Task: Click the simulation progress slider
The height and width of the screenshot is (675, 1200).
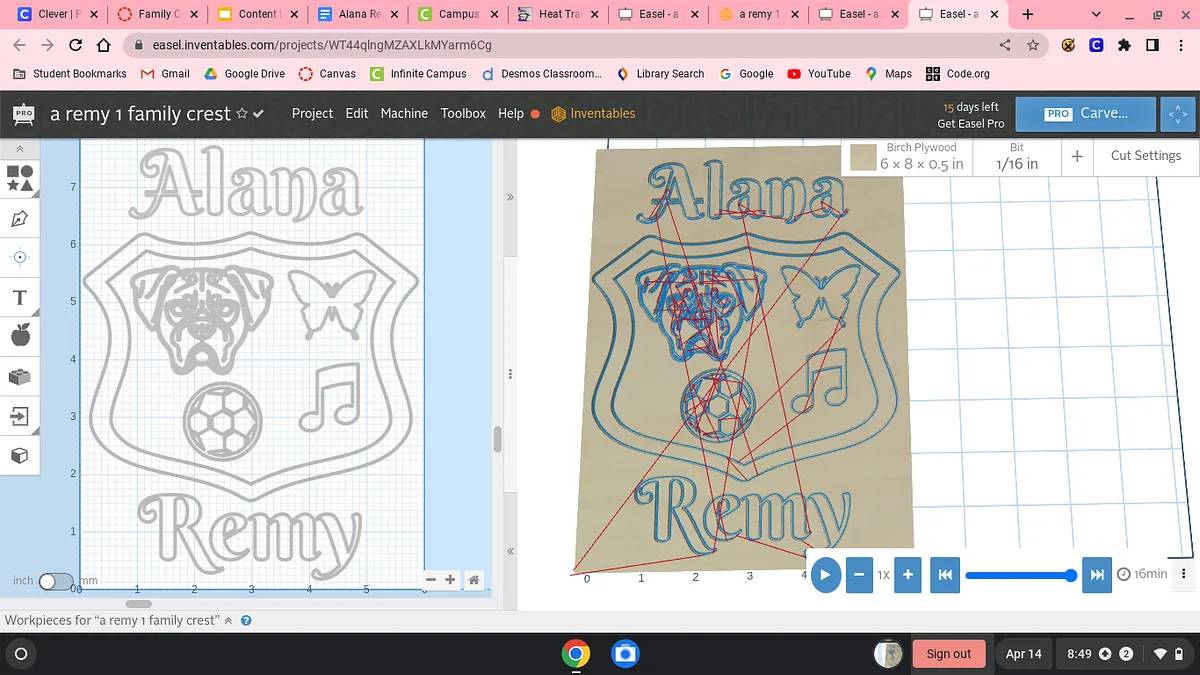Action: 1020,575
